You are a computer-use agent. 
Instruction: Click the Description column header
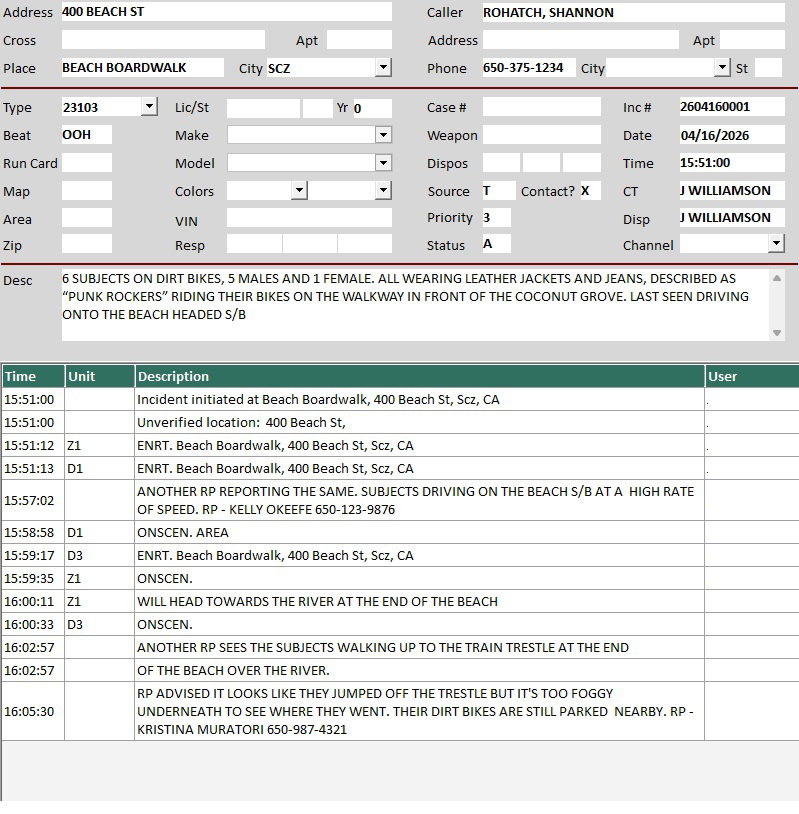point(419,376)
